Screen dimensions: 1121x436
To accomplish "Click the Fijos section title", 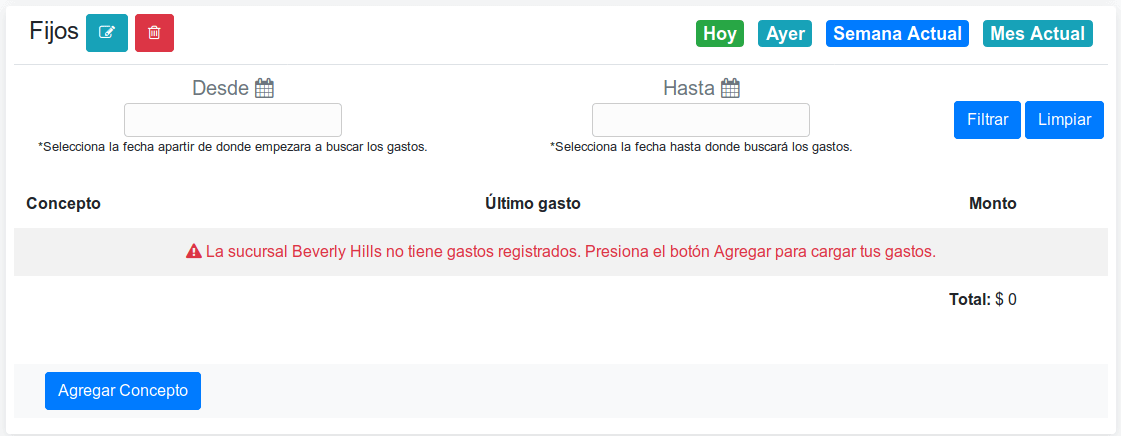I will 54,31.
